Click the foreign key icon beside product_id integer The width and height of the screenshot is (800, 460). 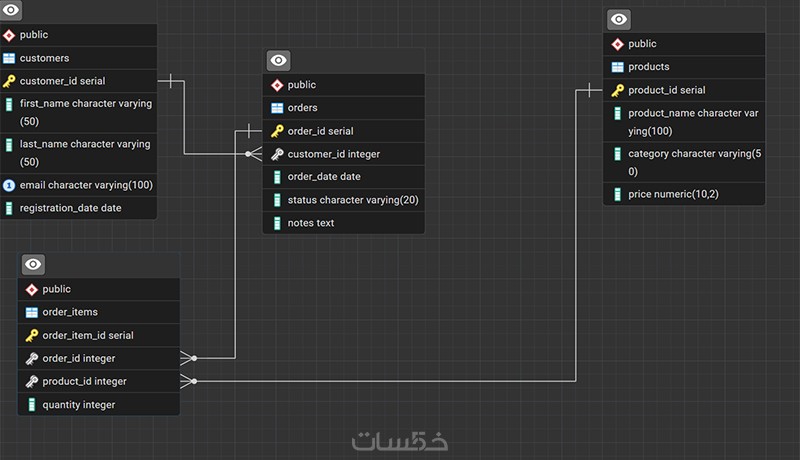[32, 381]
